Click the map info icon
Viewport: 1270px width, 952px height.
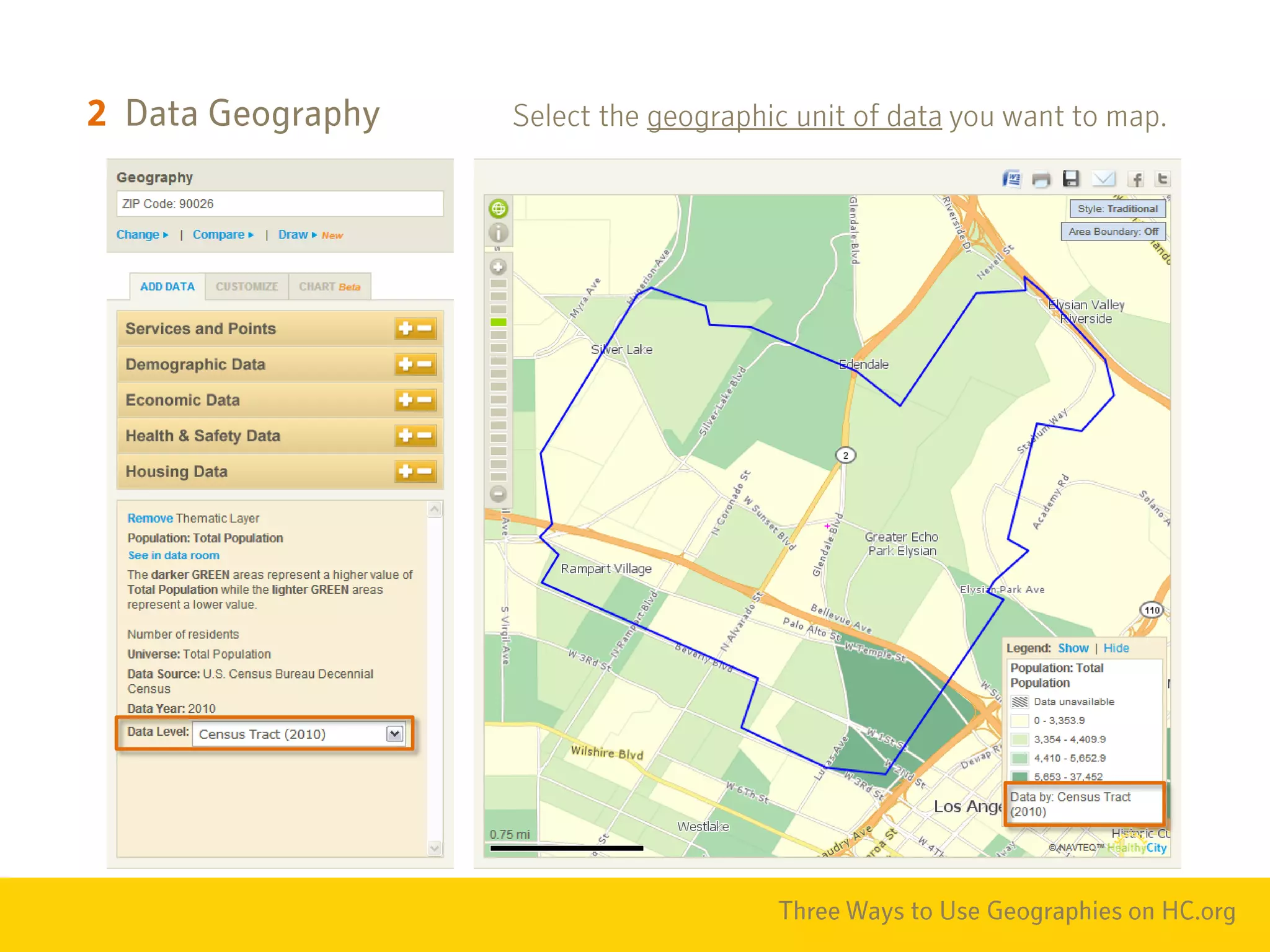click(499, 233)
